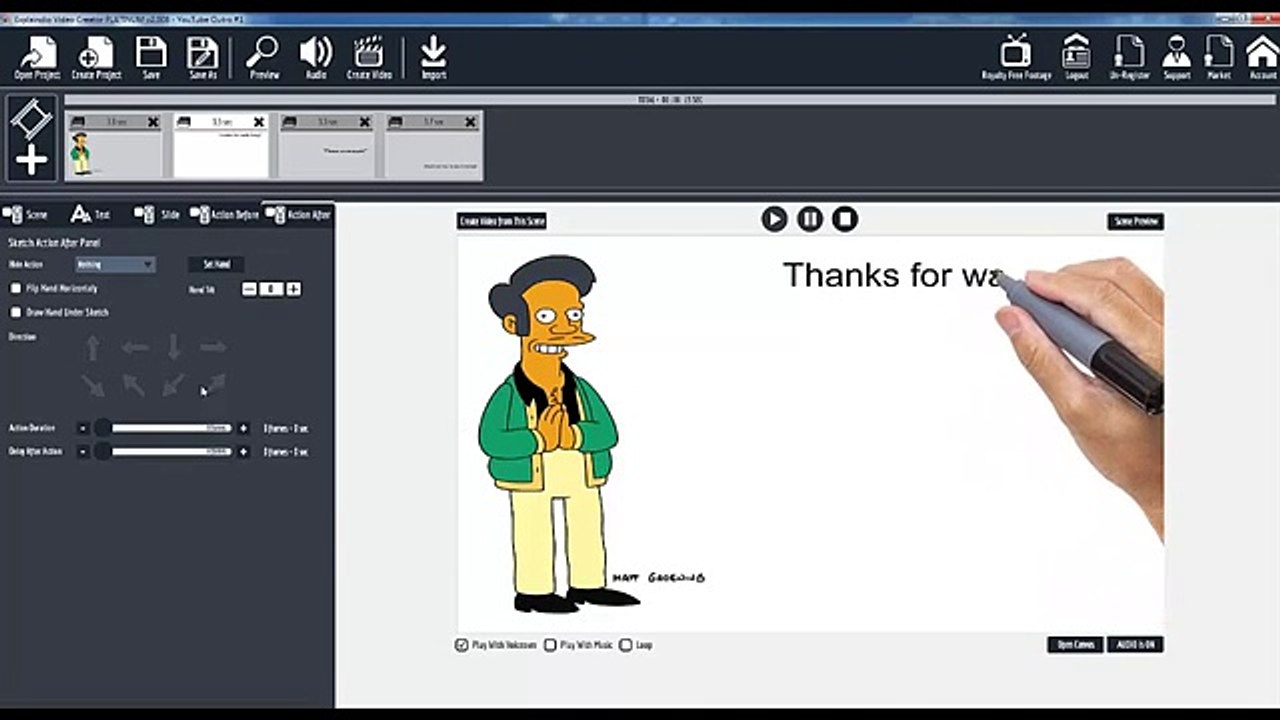The width and height of the screenshot is (1280, 720).
Task: Click the film strip scenes icon
Action: point(31,119)
